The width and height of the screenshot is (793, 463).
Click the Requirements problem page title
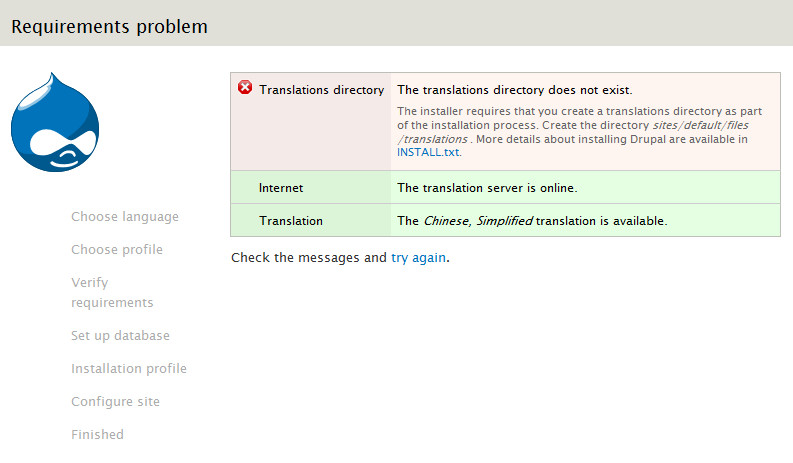pos(110,27)
